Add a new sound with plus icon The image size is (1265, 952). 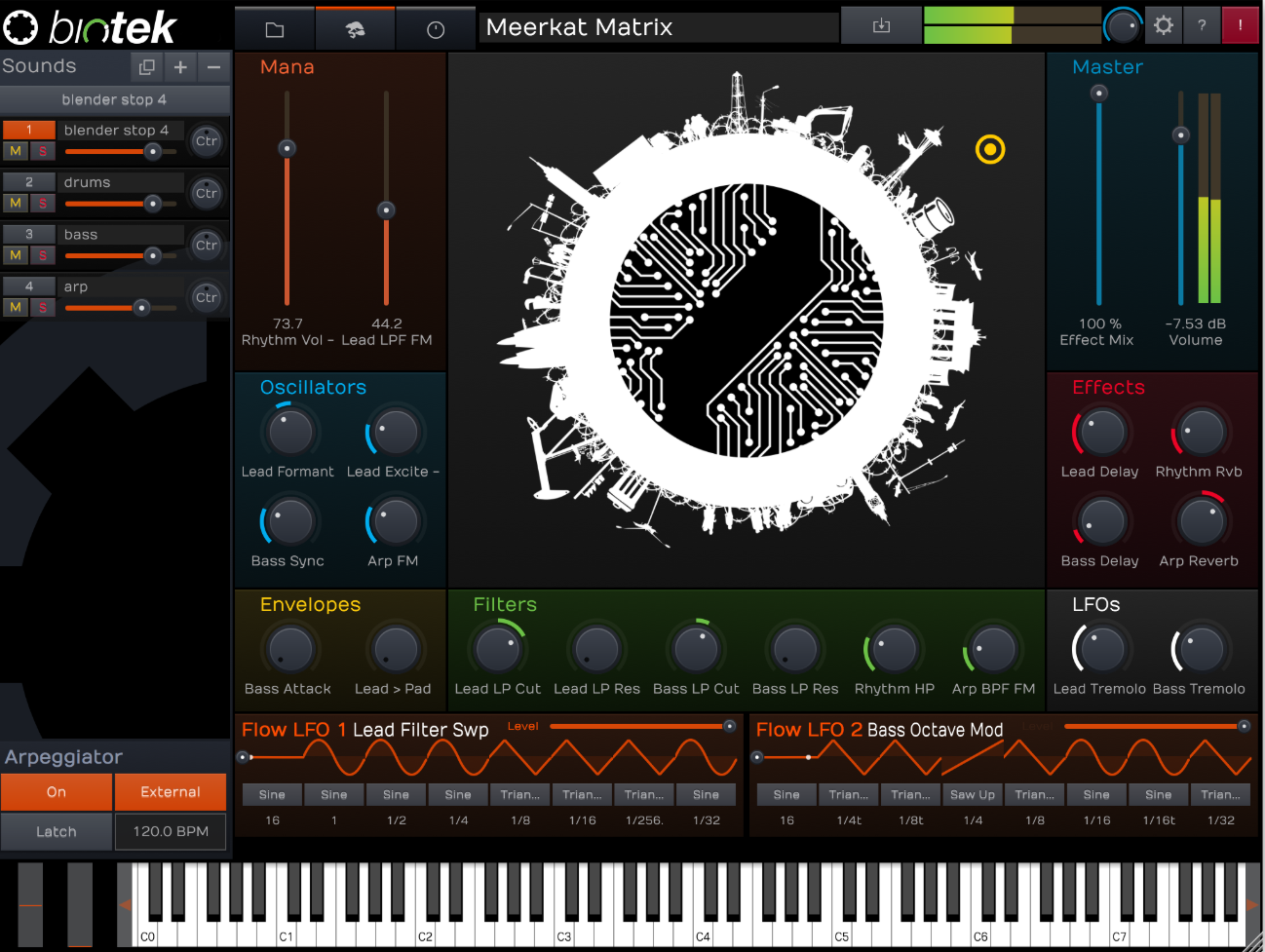180,67
